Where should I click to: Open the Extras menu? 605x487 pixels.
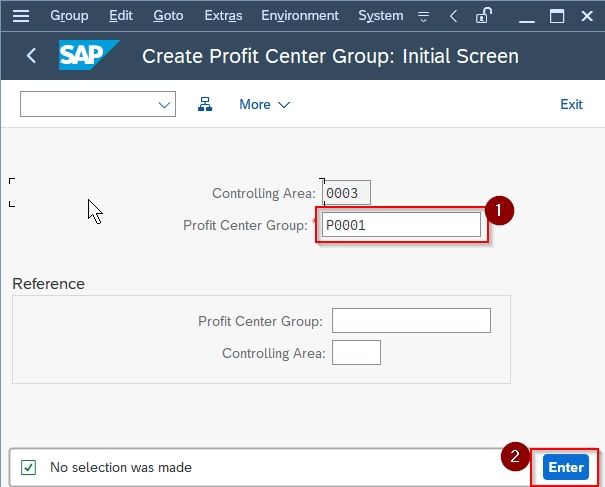[x=223, y=16]
